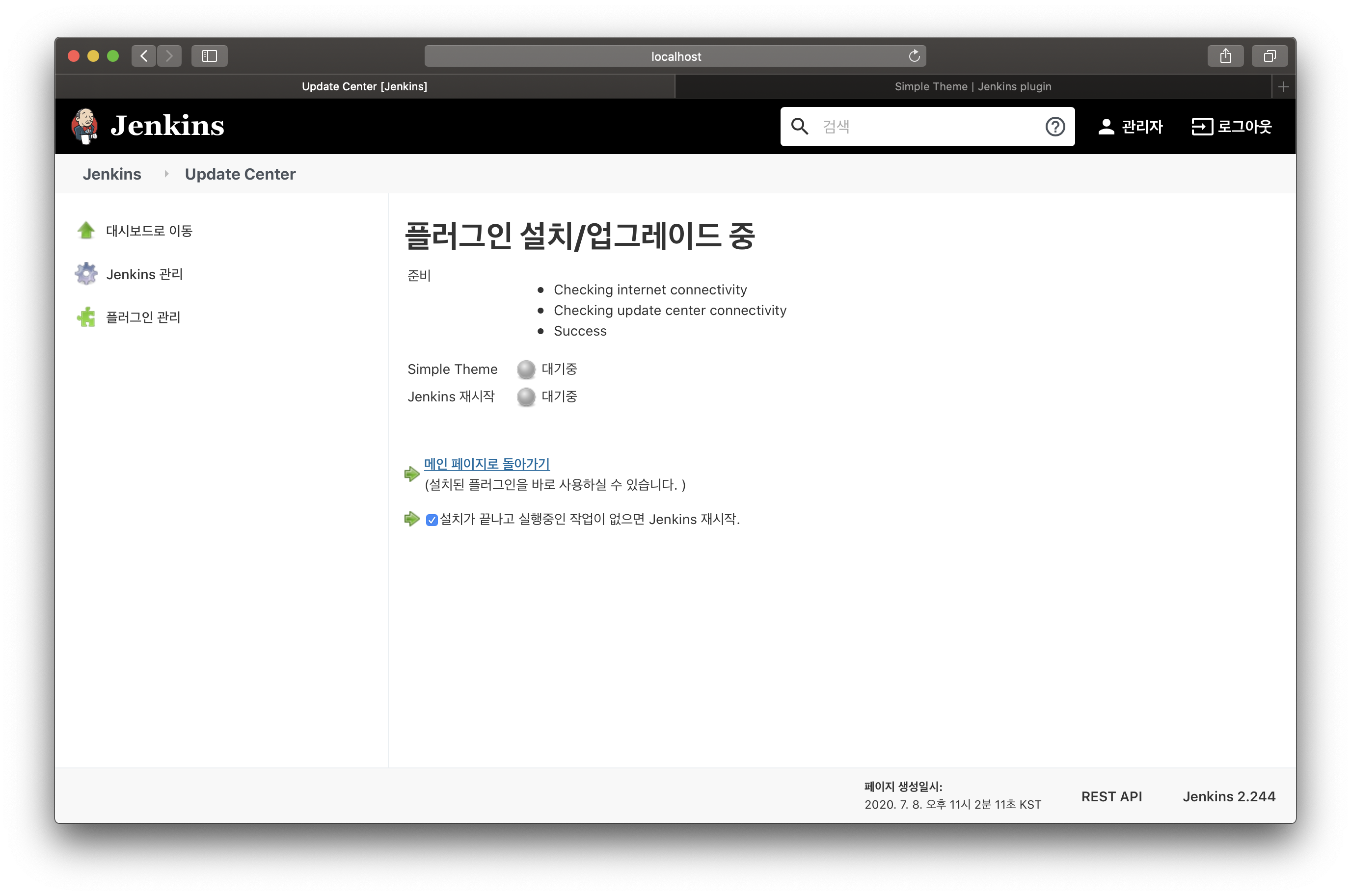Click the Safari share icon

1225,56
